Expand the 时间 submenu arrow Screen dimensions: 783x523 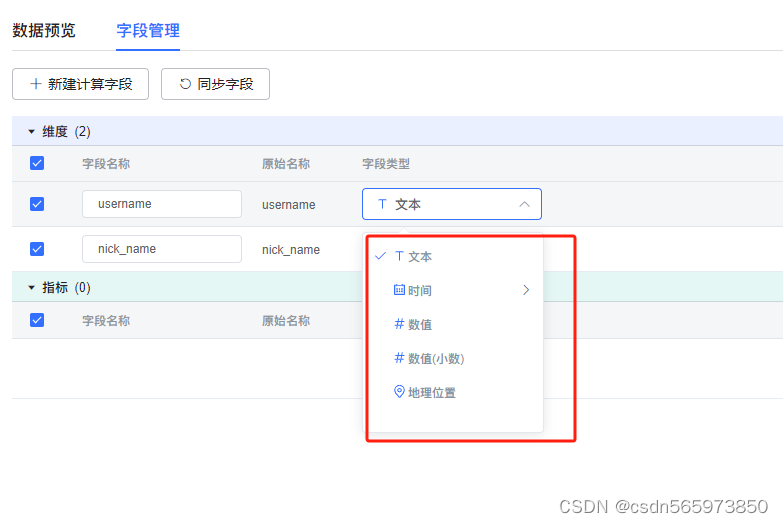(526, 290)
